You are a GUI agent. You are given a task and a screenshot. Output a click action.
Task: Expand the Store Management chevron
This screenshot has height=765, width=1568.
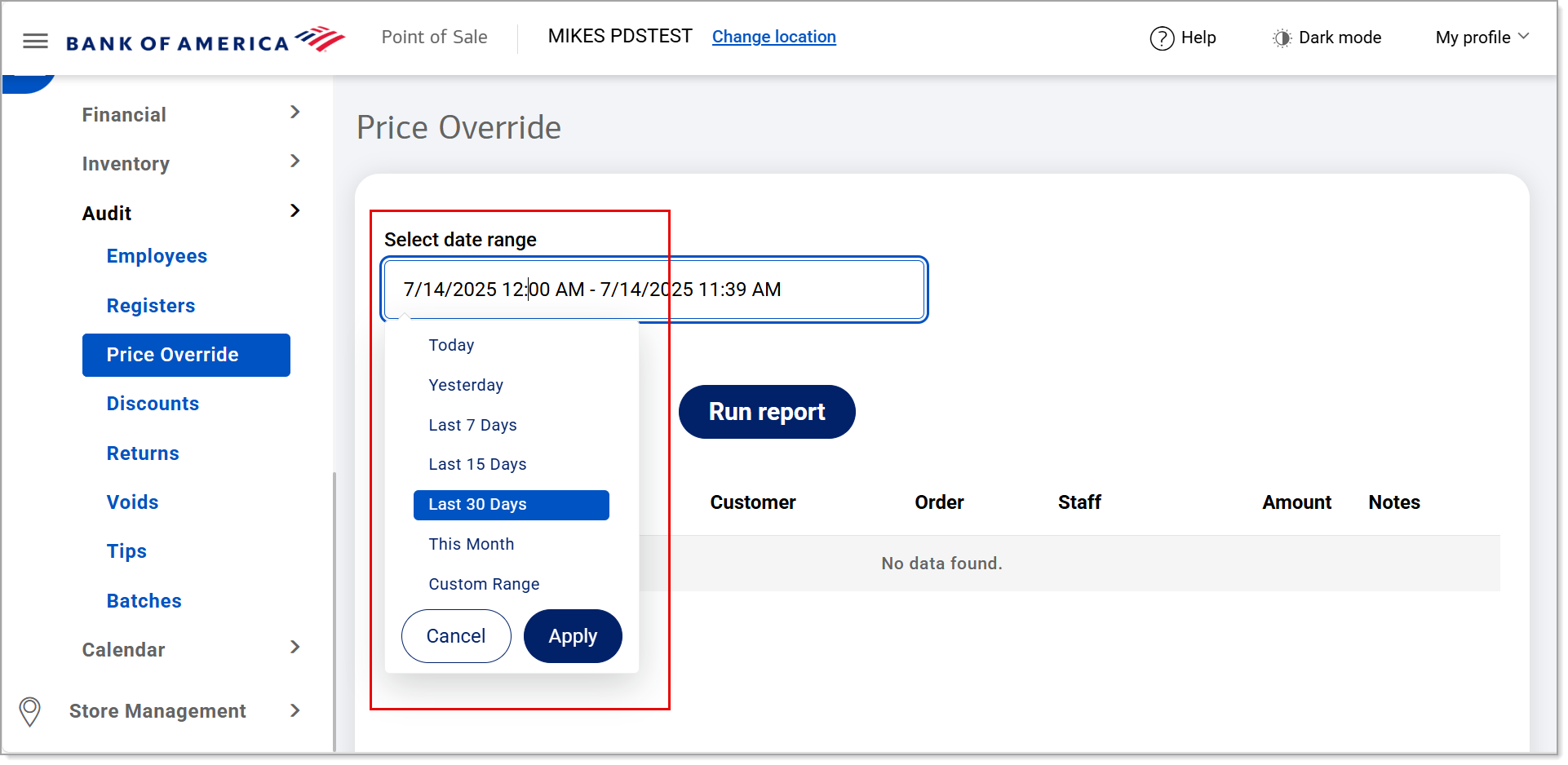tap(295, 711)
